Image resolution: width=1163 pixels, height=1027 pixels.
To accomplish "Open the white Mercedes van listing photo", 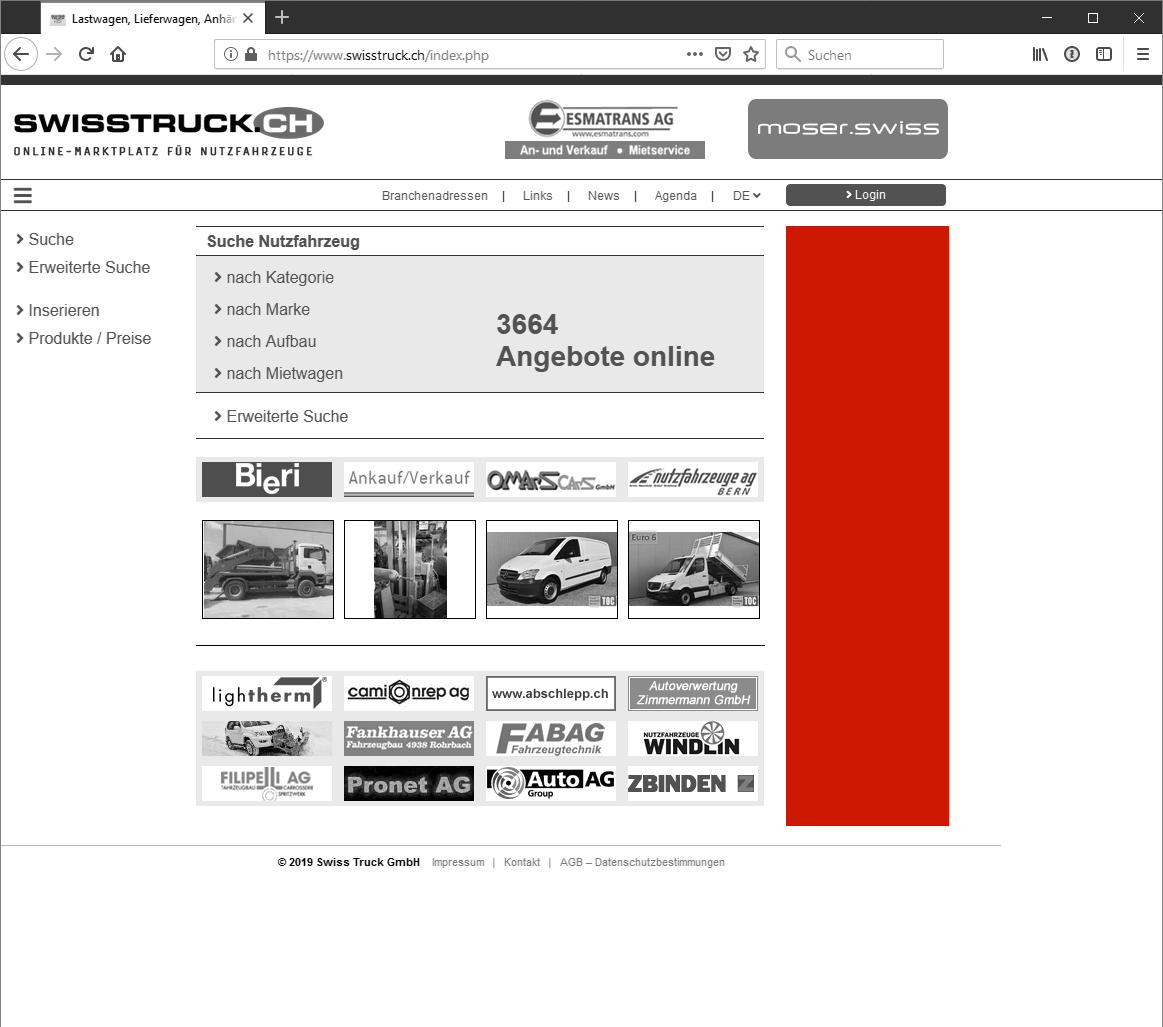I will [552, 569].
